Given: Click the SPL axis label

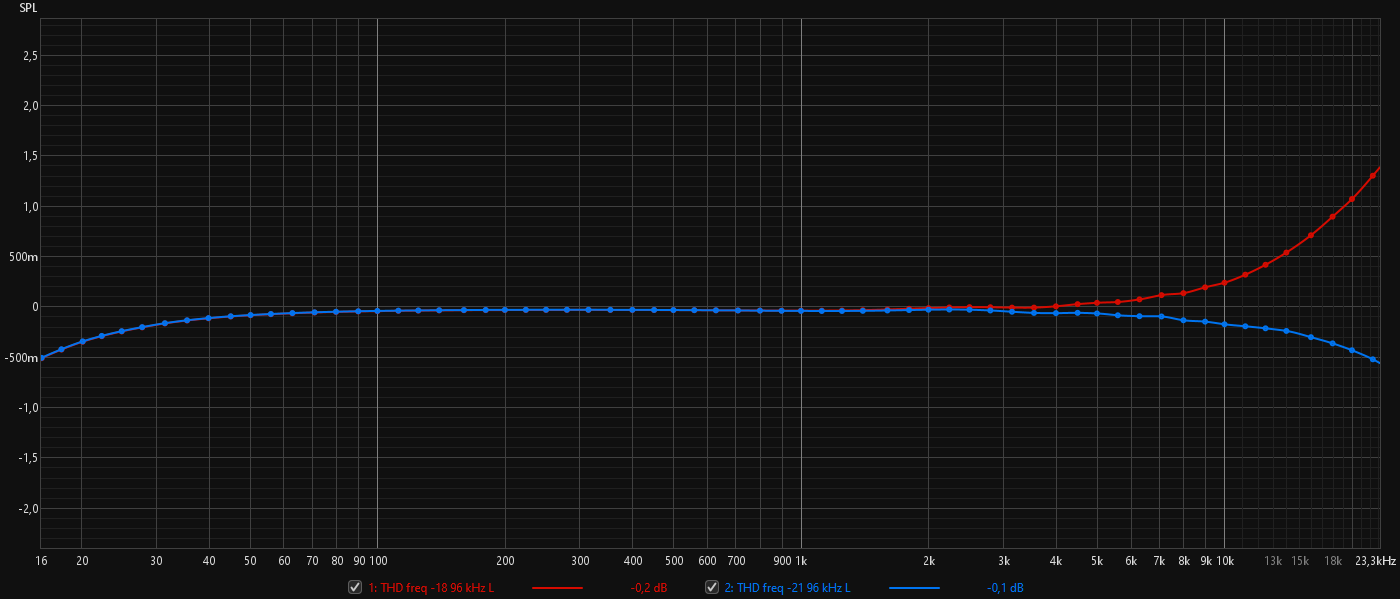Looking at the screenshot, I should tap(28, 7).
